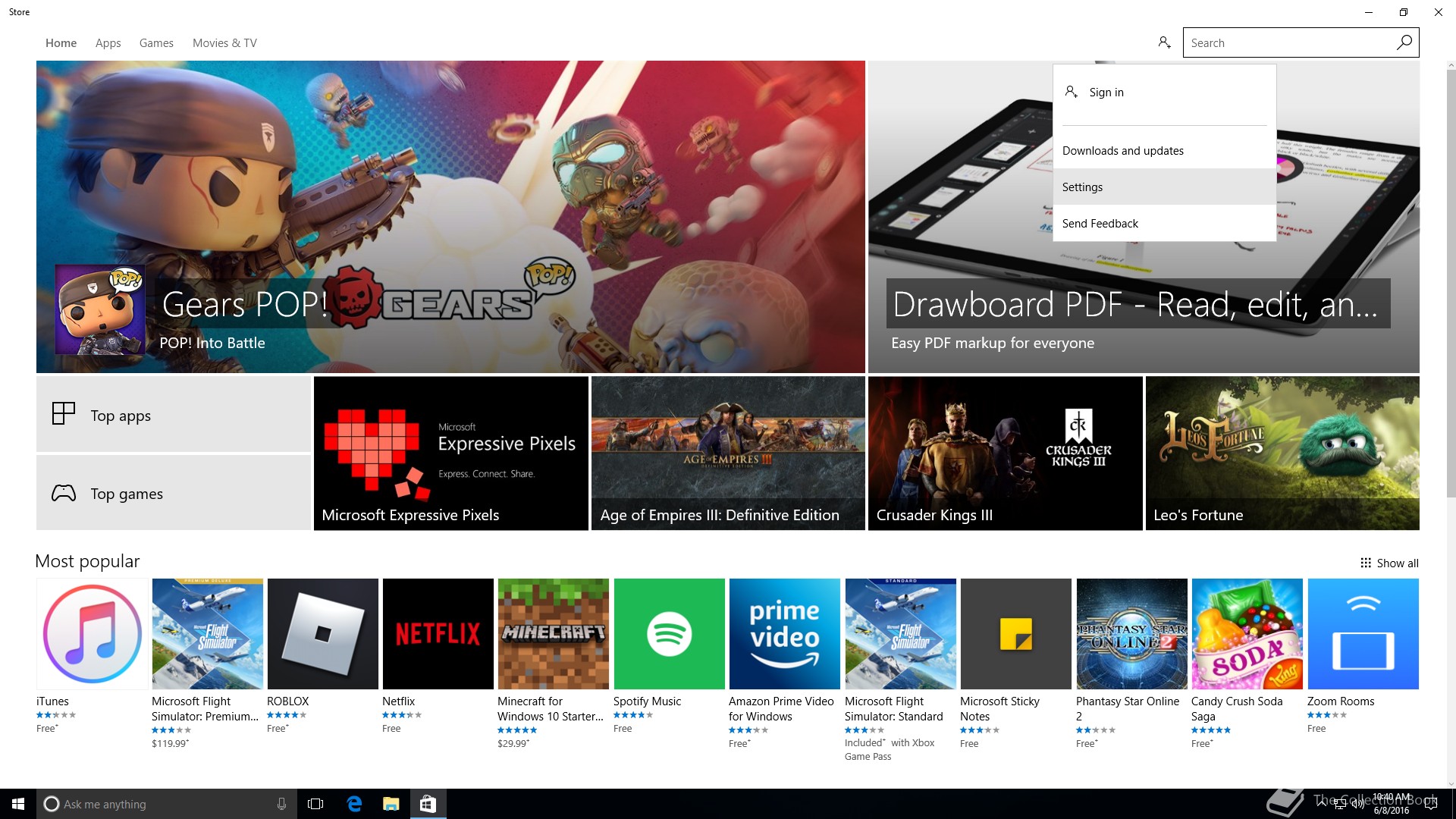The width and height of the screenshot is (1456, 819).
Task: Open the Top apps category
Action: pos(174,415)
